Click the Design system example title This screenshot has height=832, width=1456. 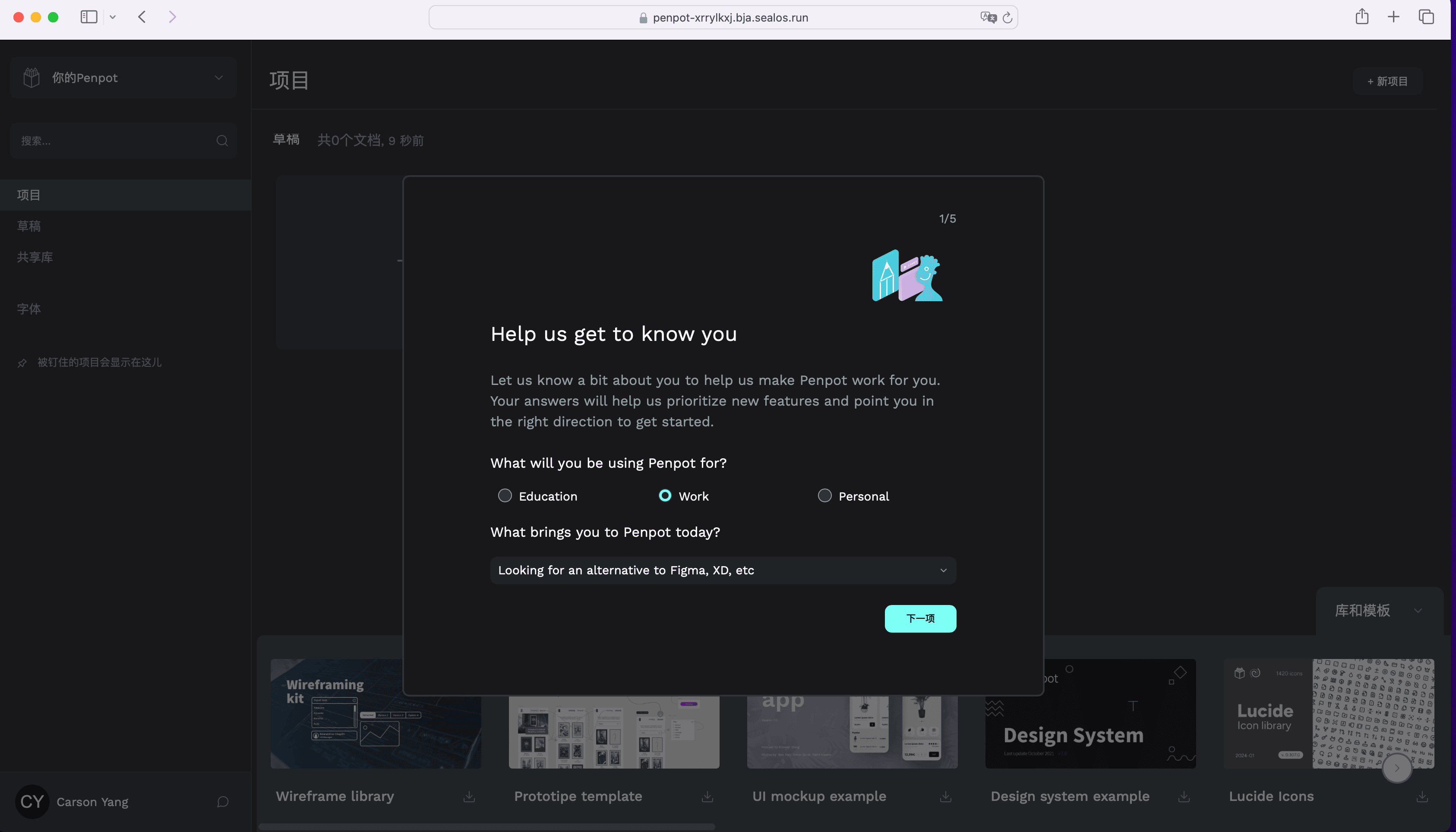pyautogui.click(x=1070, y=797)
